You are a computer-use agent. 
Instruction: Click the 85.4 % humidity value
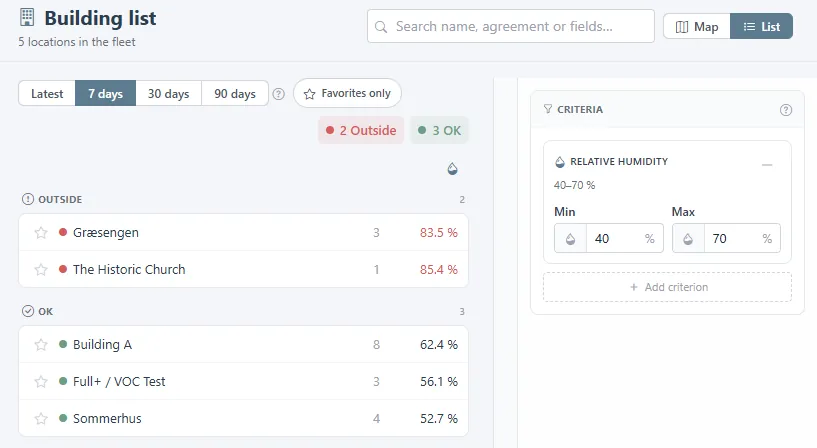coord(439,270)
